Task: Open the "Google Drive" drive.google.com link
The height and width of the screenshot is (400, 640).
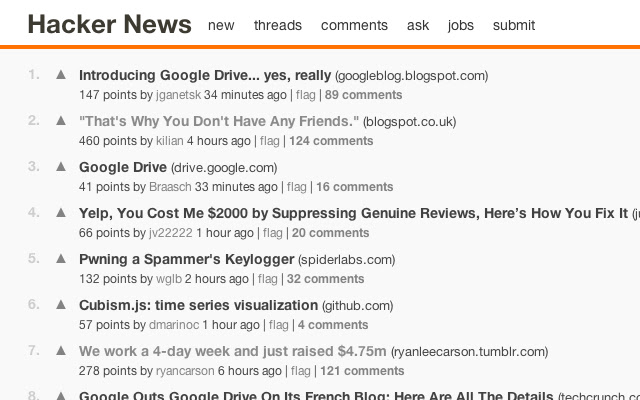Action: click(x=123, y=167)
